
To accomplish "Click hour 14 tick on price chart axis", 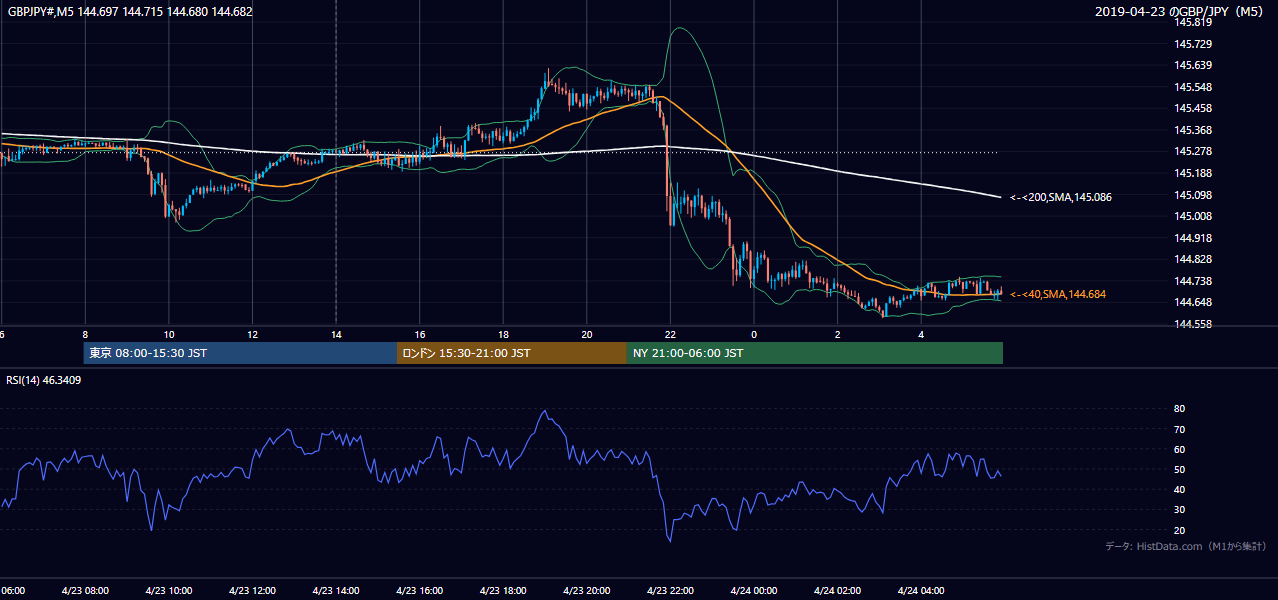I will (x=336, y=335).
